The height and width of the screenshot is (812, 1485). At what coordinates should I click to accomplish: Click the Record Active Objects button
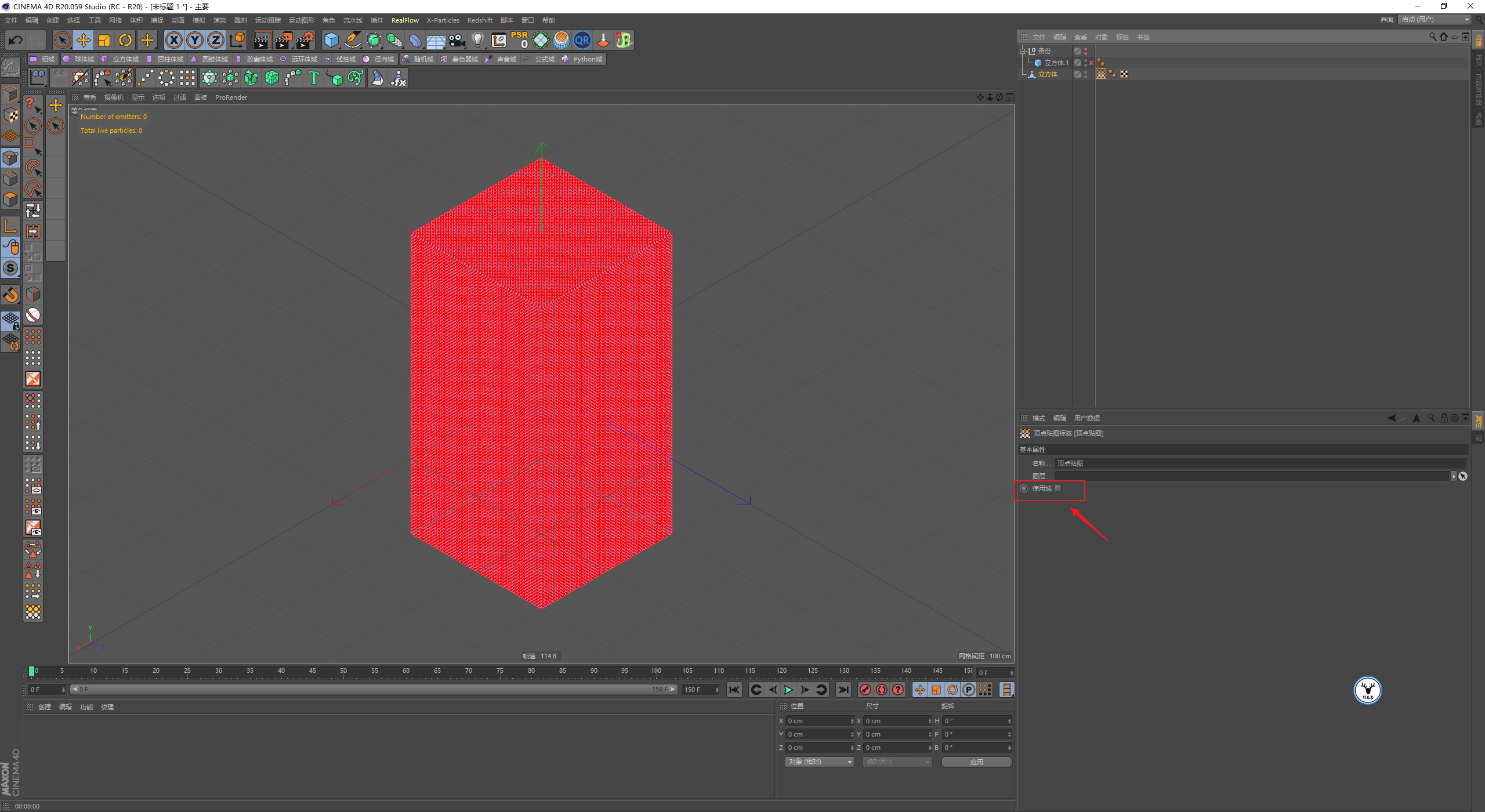click(865, 690)
